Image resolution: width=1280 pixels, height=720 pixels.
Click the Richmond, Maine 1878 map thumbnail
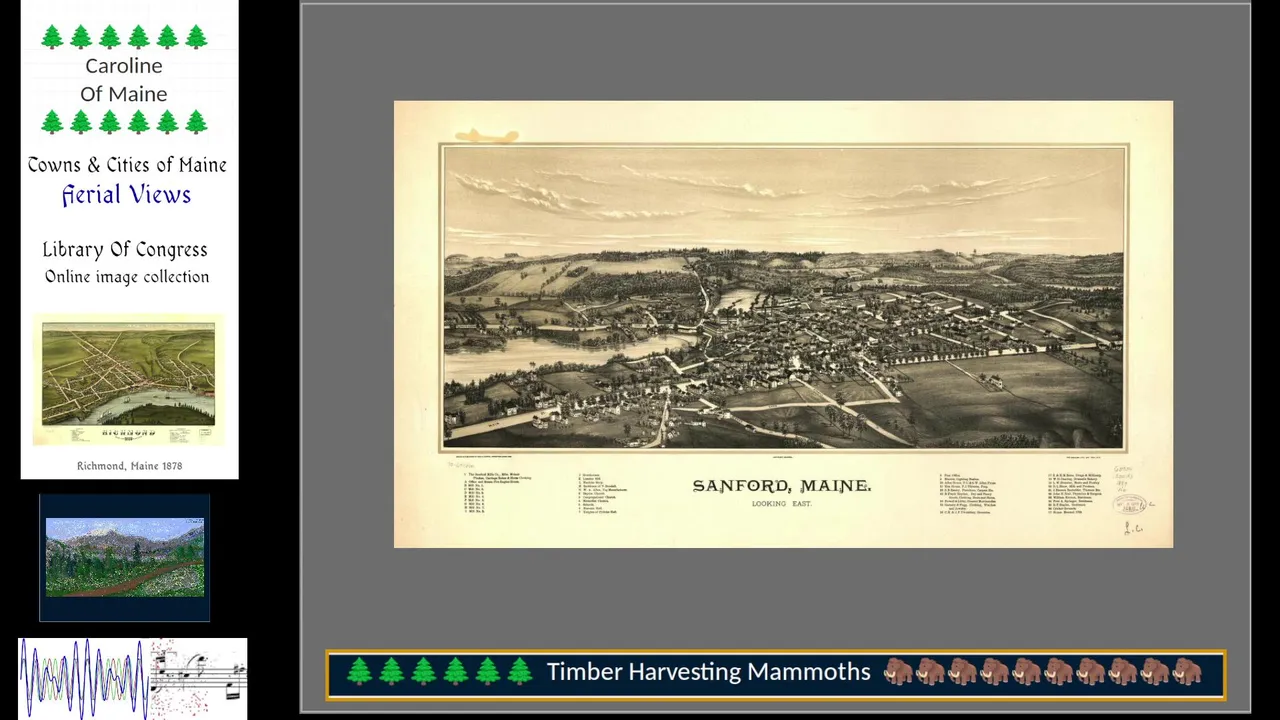[x=128, y=381]
